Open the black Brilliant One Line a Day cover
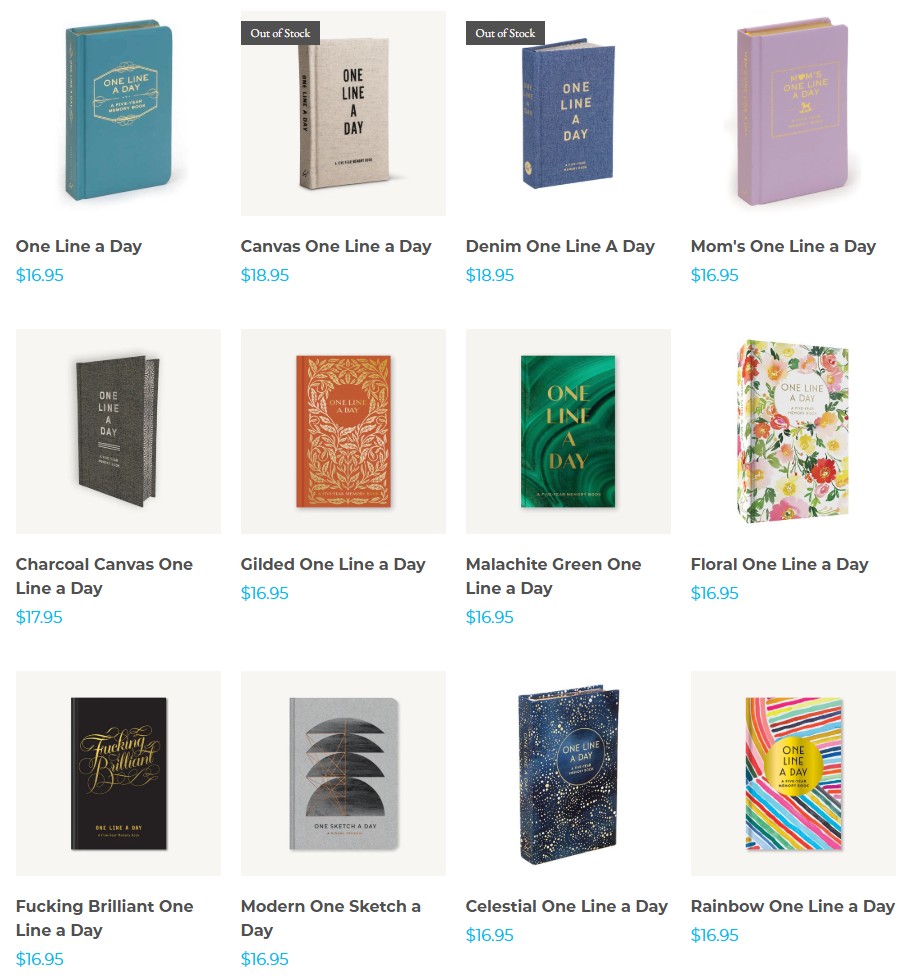This screenshot has height=977, width=915. pyautogui.click(x=118, y=773)
